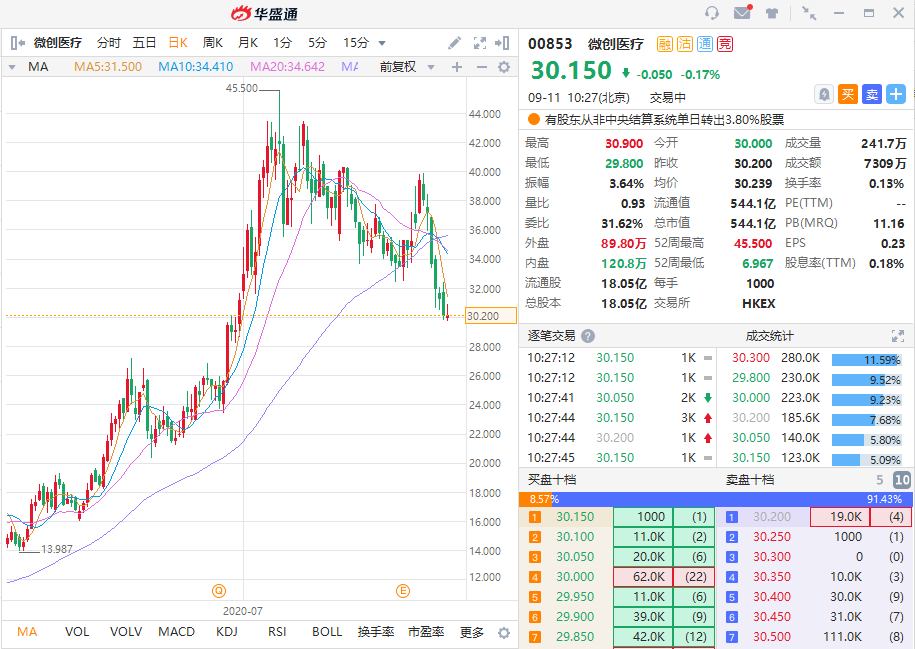Viewport: 915px width, 649px height.
Task: Switch order book to 10 levels
Action: coord(902,480)
